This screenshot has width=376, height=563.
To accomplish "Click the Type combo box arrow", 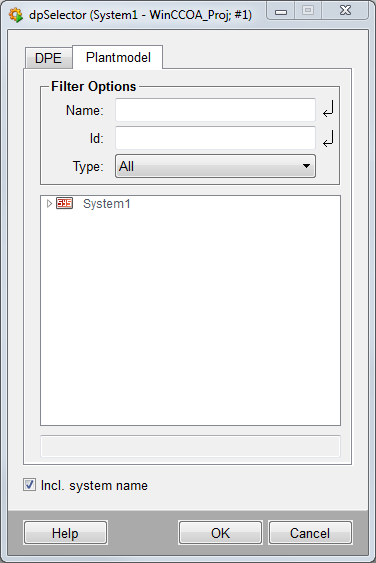I will coord(306,166).
